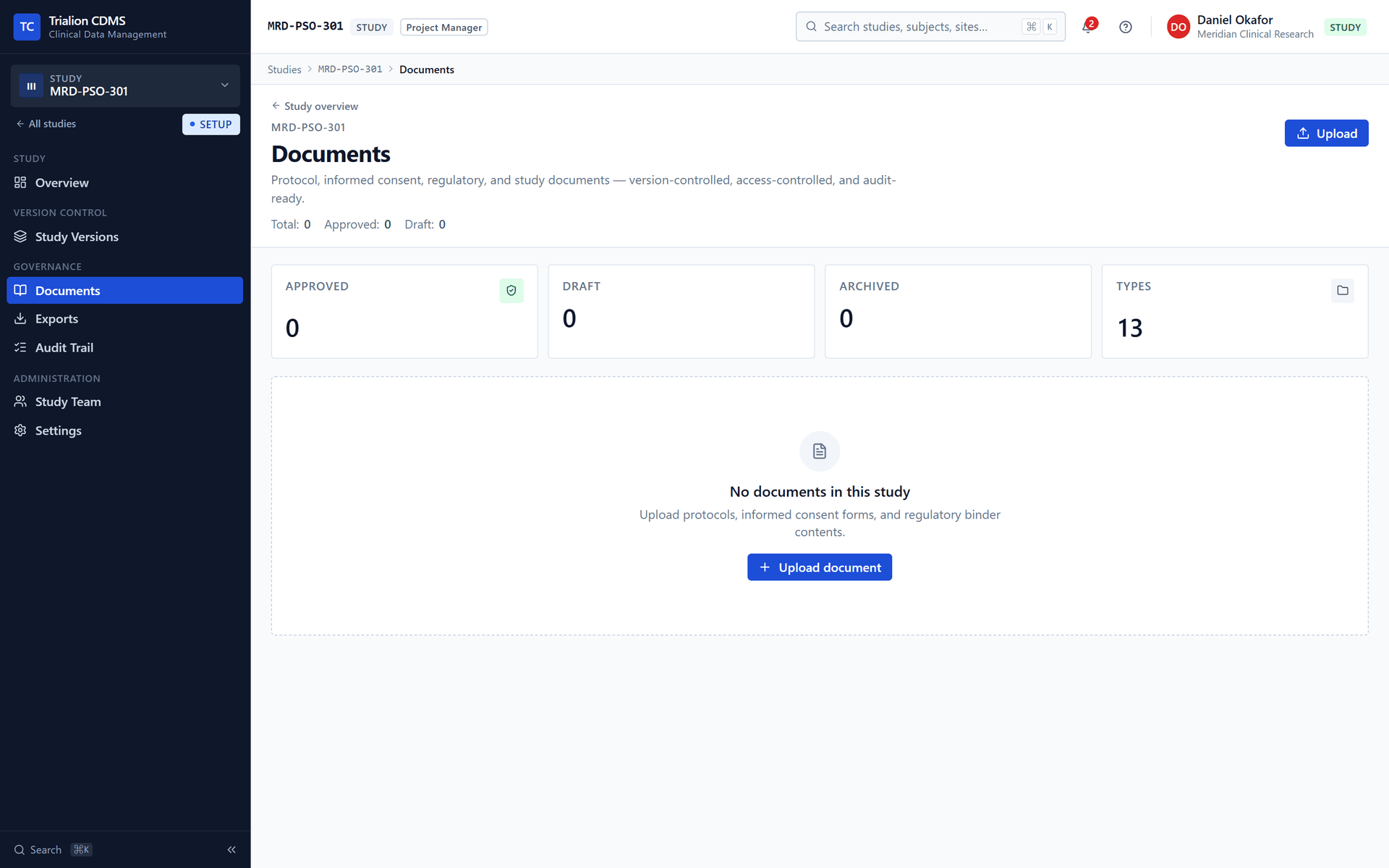Open Study Versions page
Image resolution: width=1389 pixels, height=868 pixels.
(124, 237)
